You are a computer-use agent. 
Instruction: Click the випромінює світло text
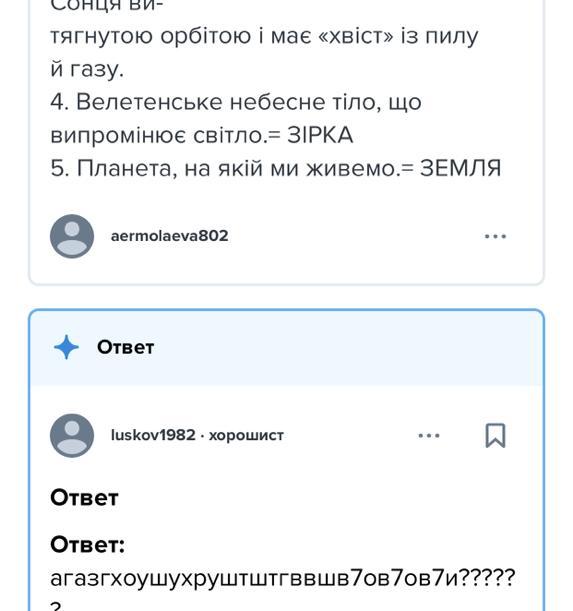(157, 136)
